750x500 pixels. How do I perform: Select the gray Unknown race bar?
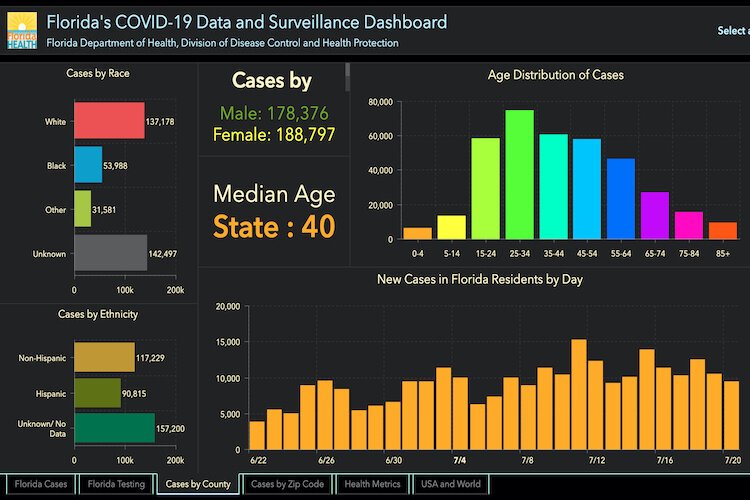coord(110,254)
